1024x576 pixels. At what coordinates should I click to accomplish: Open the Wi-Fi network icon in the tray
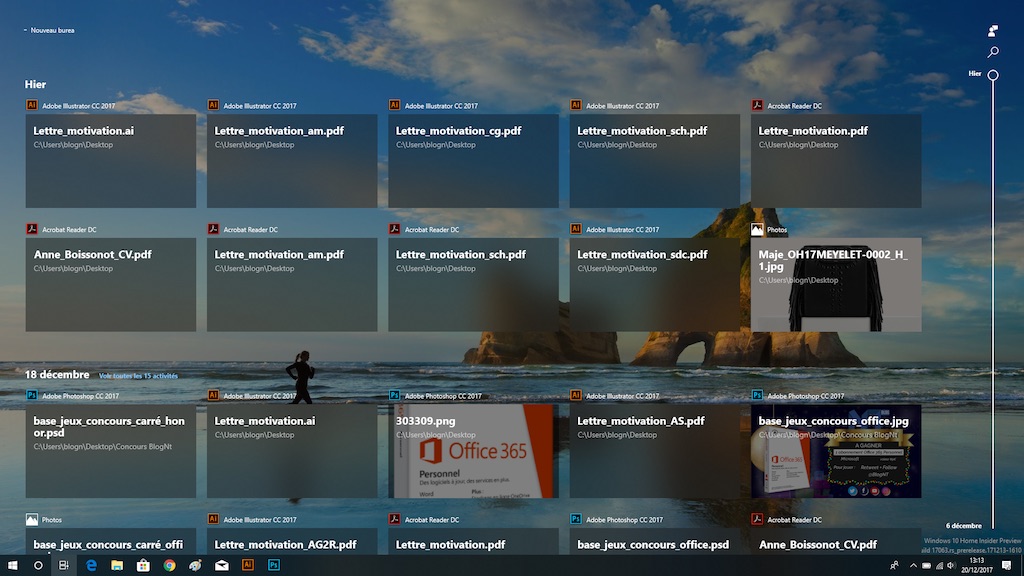(x=939, y=566)
